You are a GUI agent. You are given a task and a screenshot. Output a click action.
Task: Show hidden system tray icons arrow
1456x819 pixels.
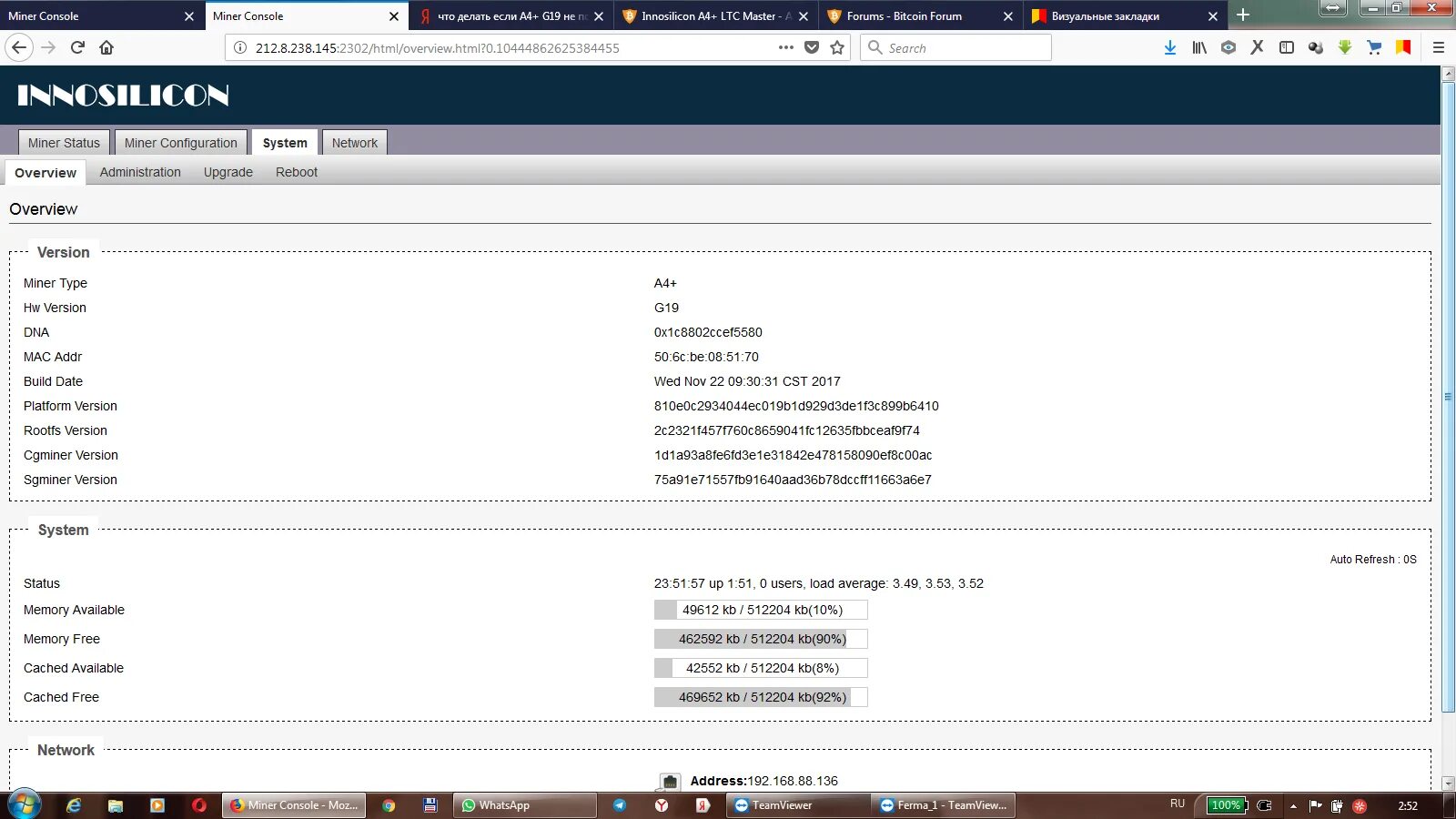click(x=1293, y=806)
